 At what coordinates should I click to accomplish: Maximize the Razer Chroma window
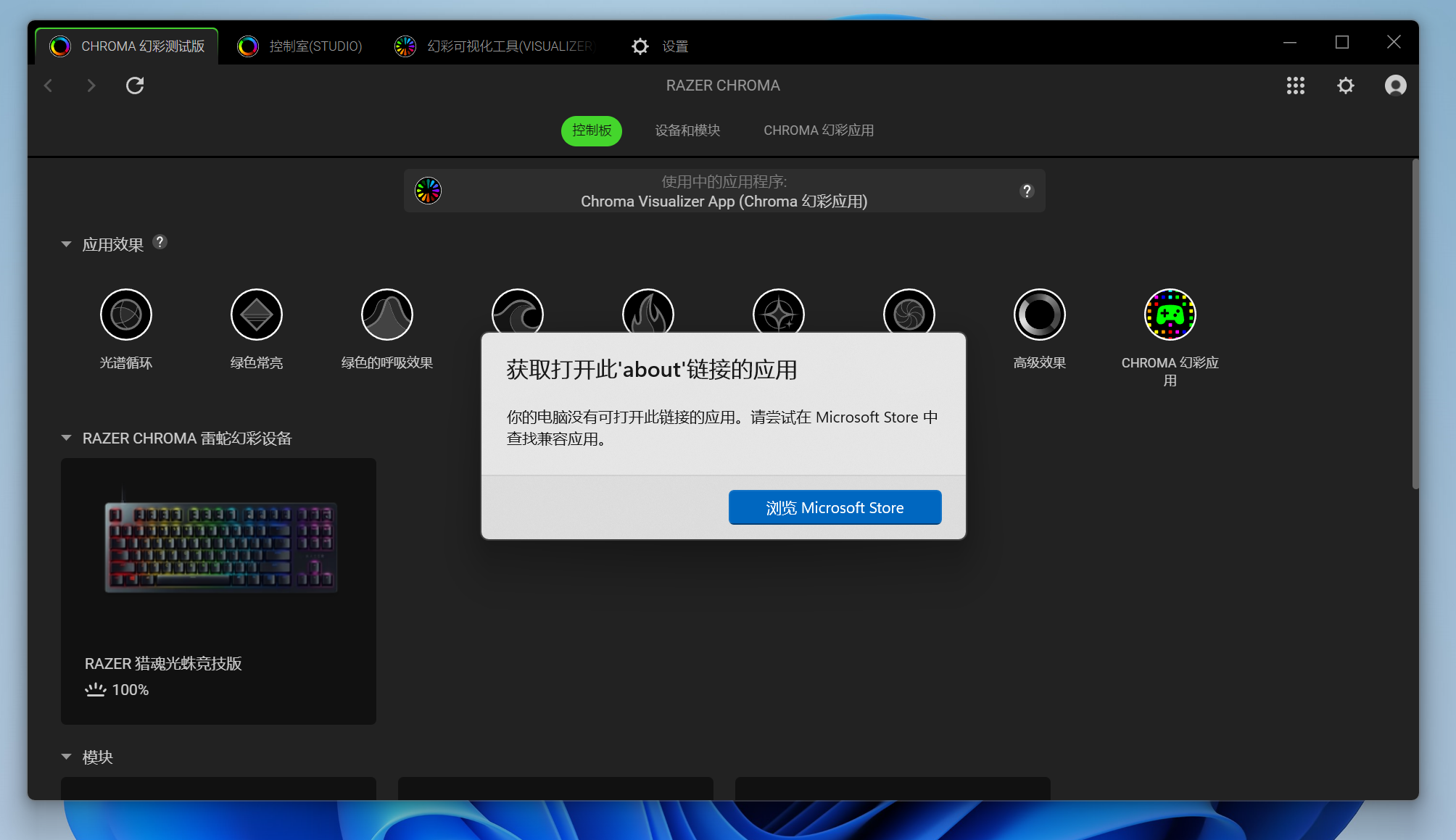(1341, 42)
